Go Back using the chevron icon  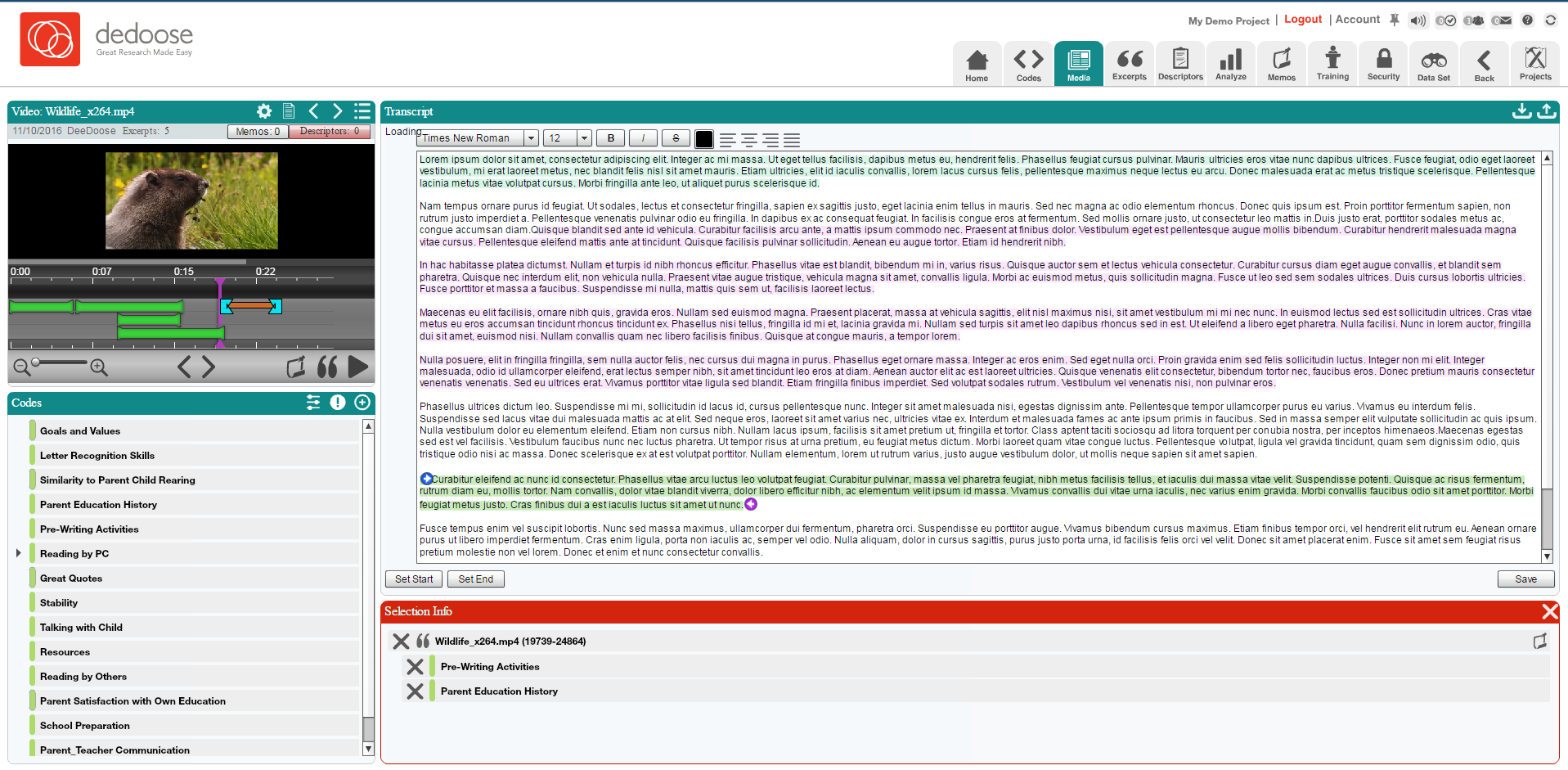pos(1485,64)
